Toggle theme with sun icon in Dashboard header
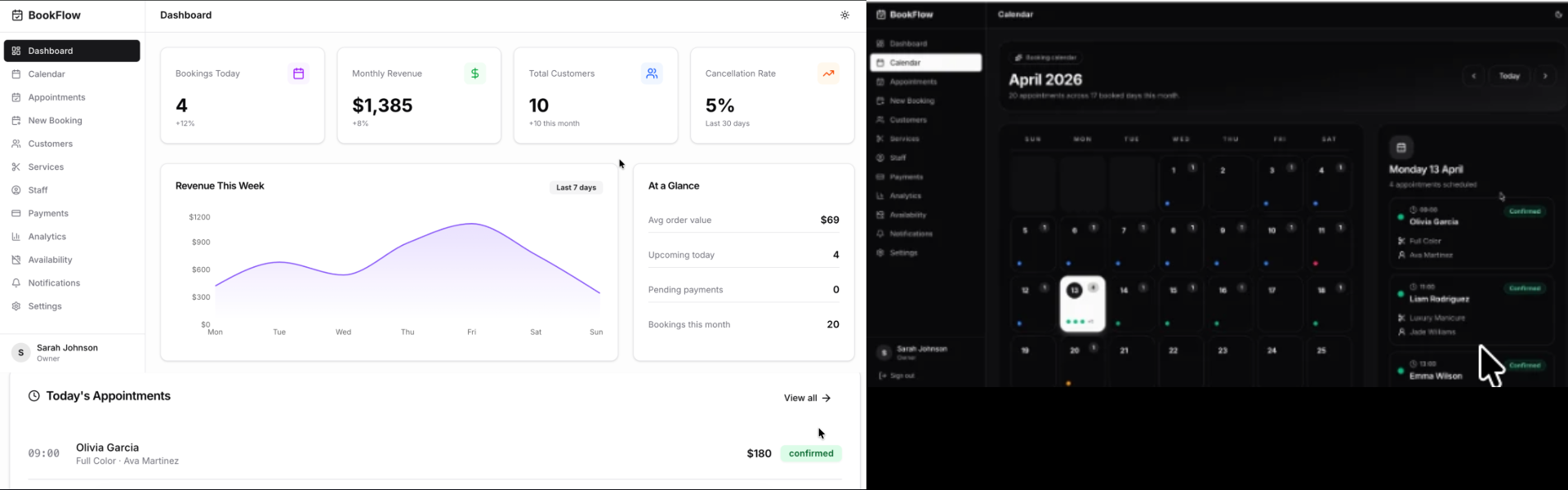1568x490 pixels. pos(845,16)
